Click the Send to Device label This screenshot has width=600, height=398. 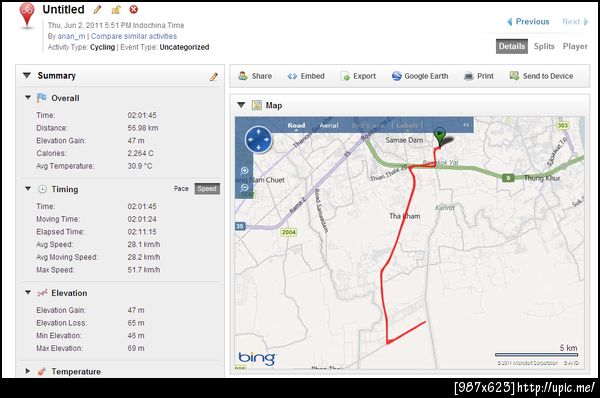[548, 76]
